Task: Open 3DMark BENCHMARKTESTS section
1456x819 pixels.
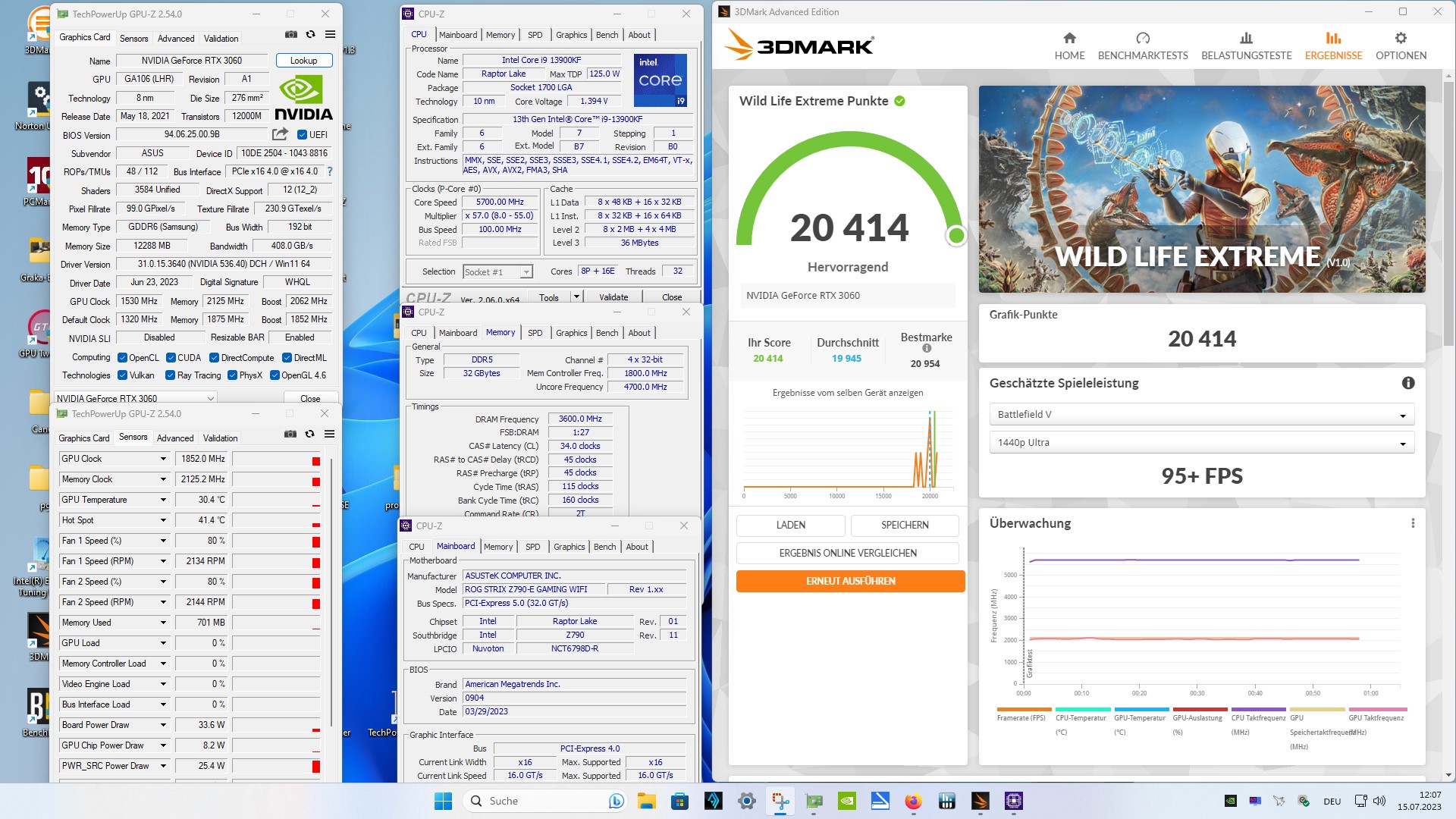Action: point(1143,46)
